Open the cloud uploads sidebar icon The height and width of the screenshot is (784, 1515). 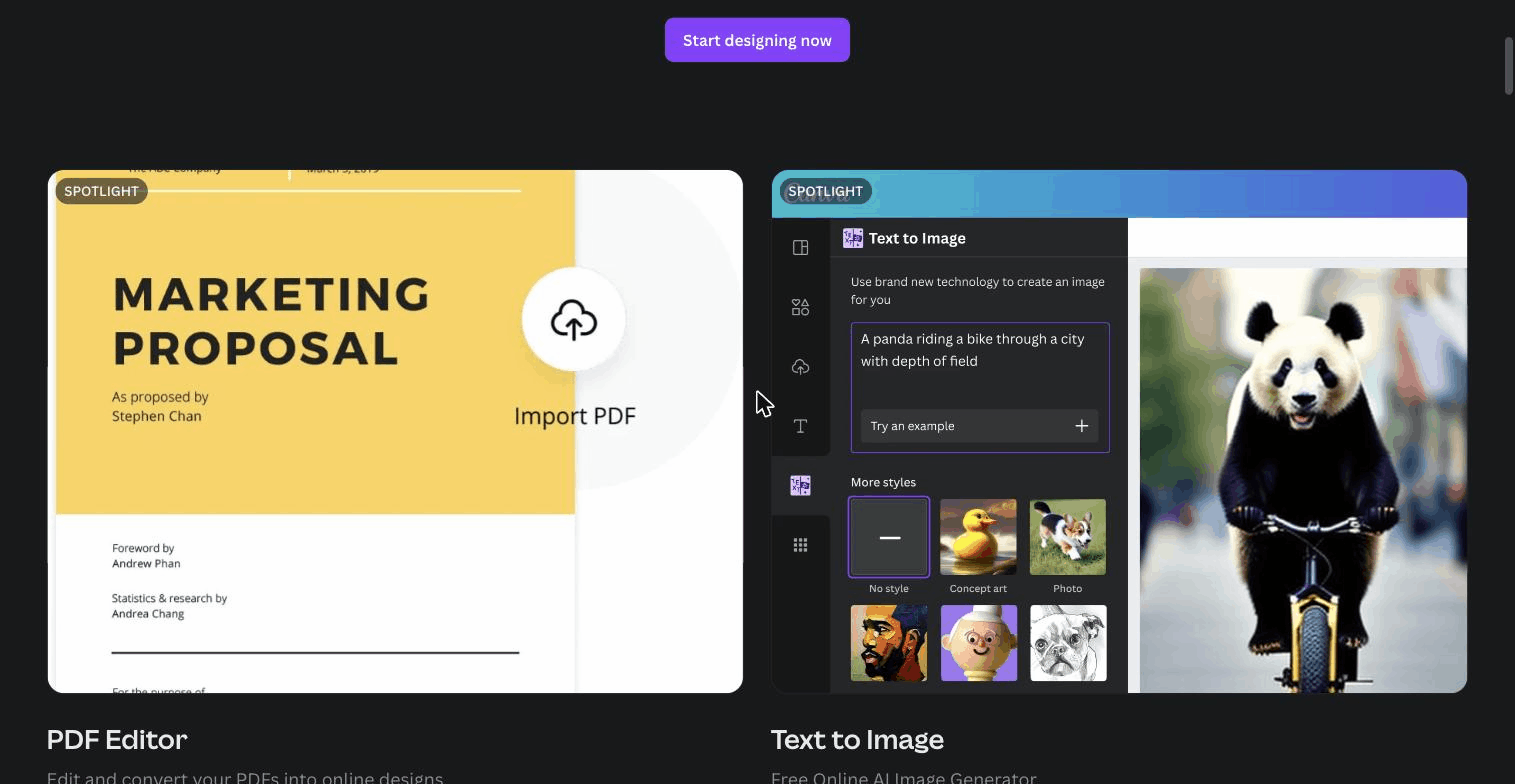click(800, 367)
